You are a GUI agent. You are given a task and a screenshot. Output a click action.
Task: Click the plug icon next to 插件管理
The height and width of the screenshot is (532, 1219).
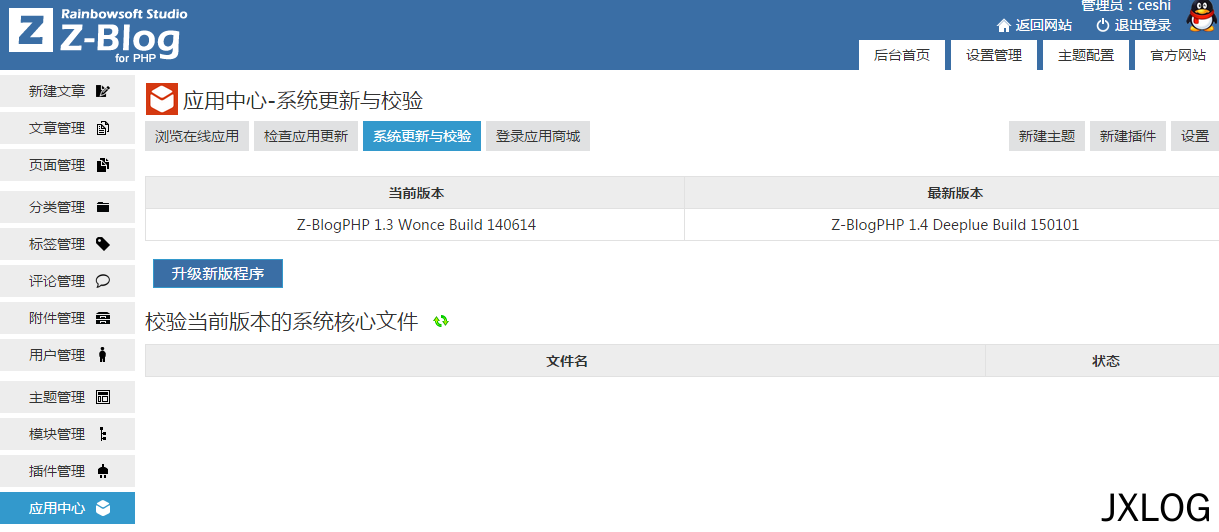pyautogui.click(x=102, y=471)
